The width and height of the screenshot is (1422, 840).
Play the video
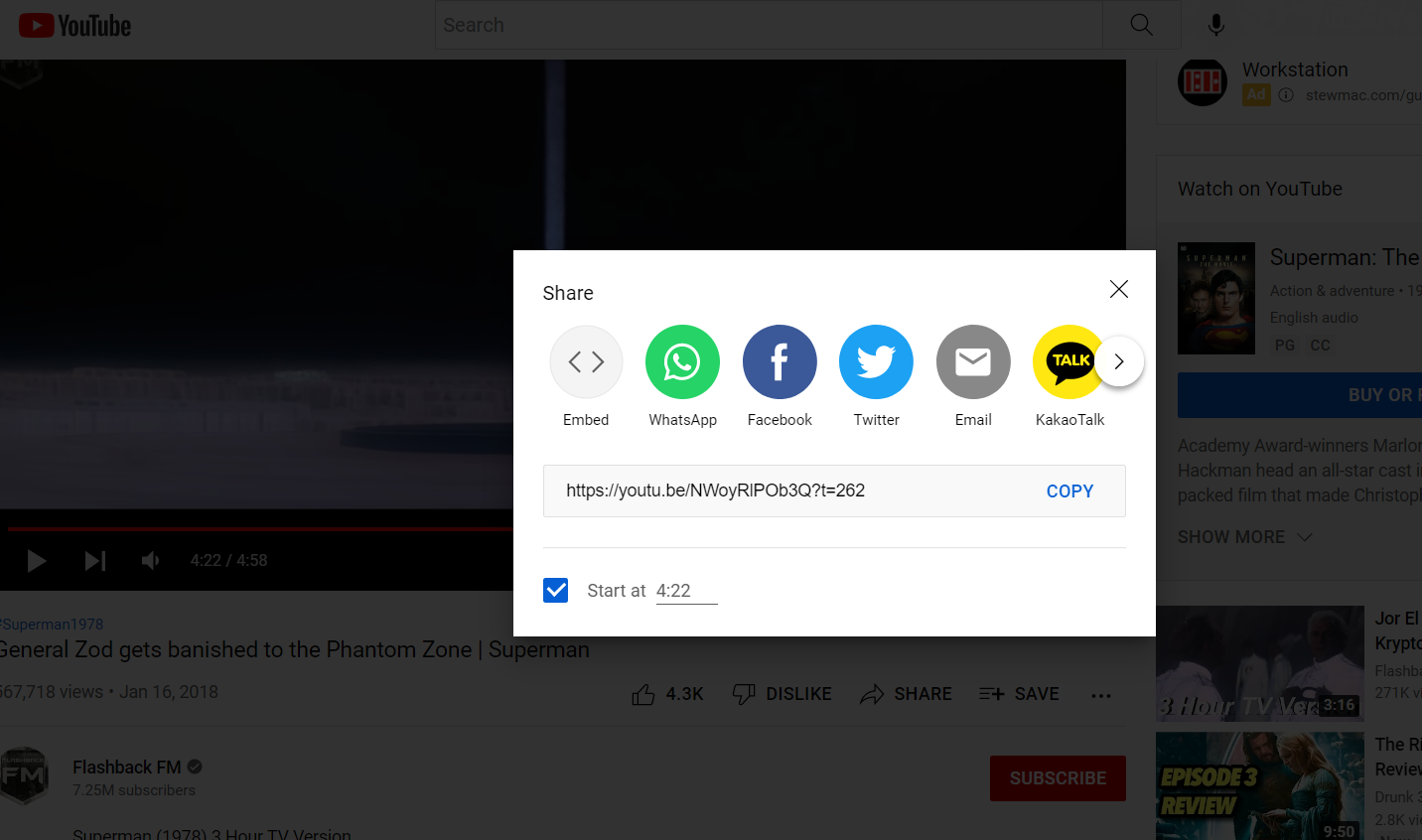click(37, 561)
